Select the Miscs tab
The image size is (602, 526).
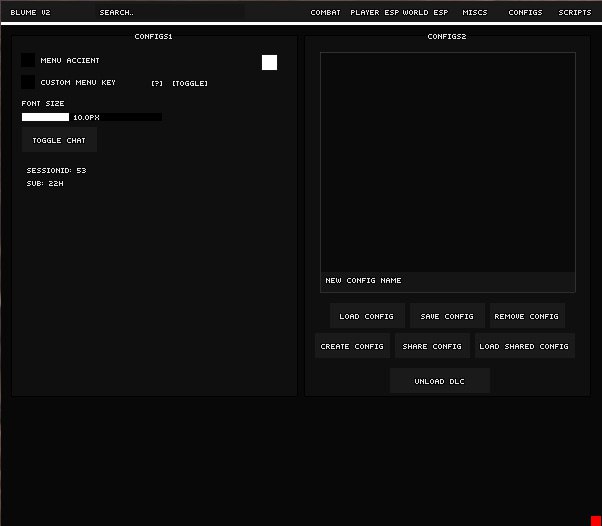(x=475, y=13)
